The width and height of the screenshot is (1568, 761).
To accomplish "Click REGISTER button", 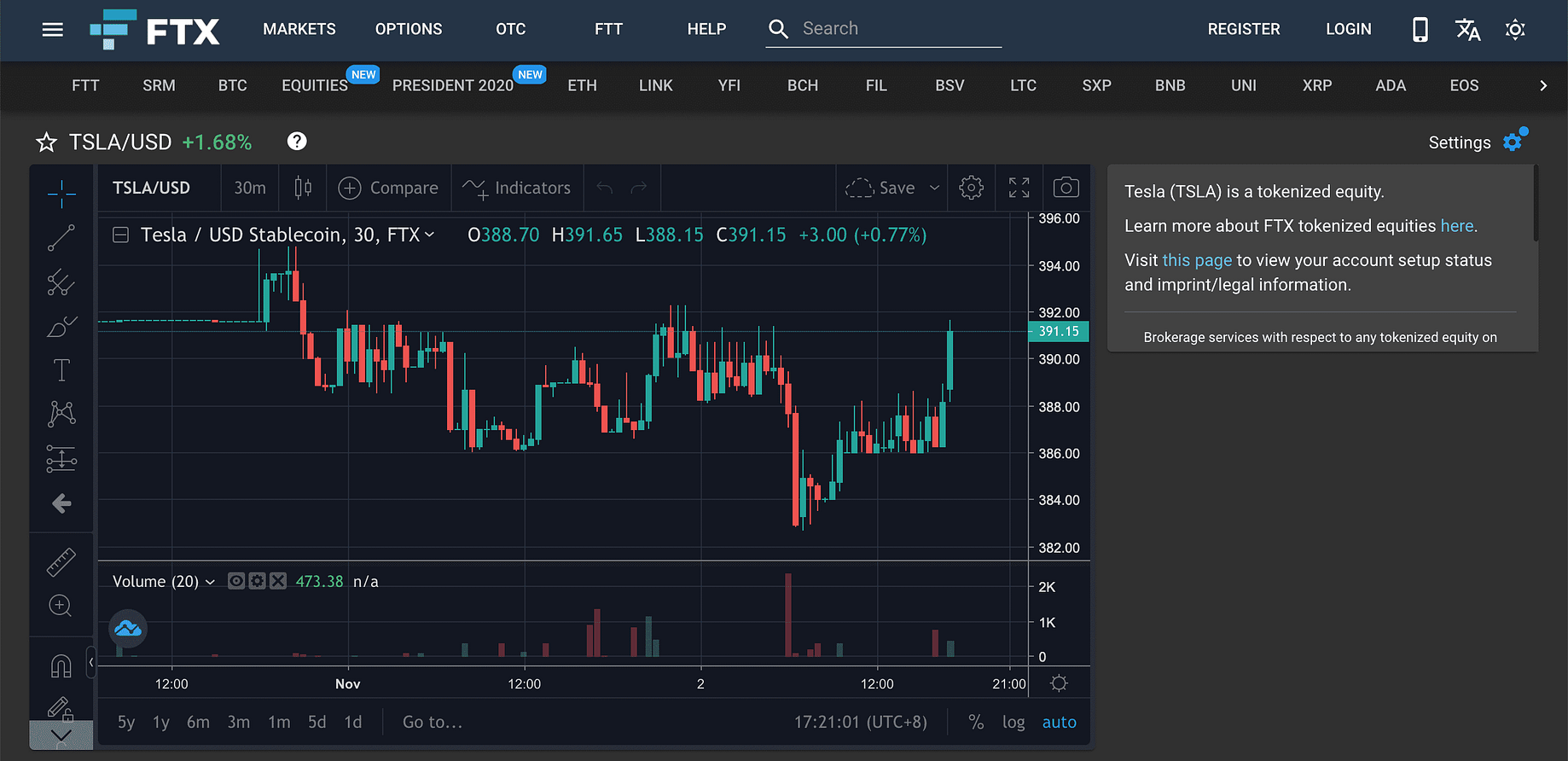I will tap(1244, 29).
